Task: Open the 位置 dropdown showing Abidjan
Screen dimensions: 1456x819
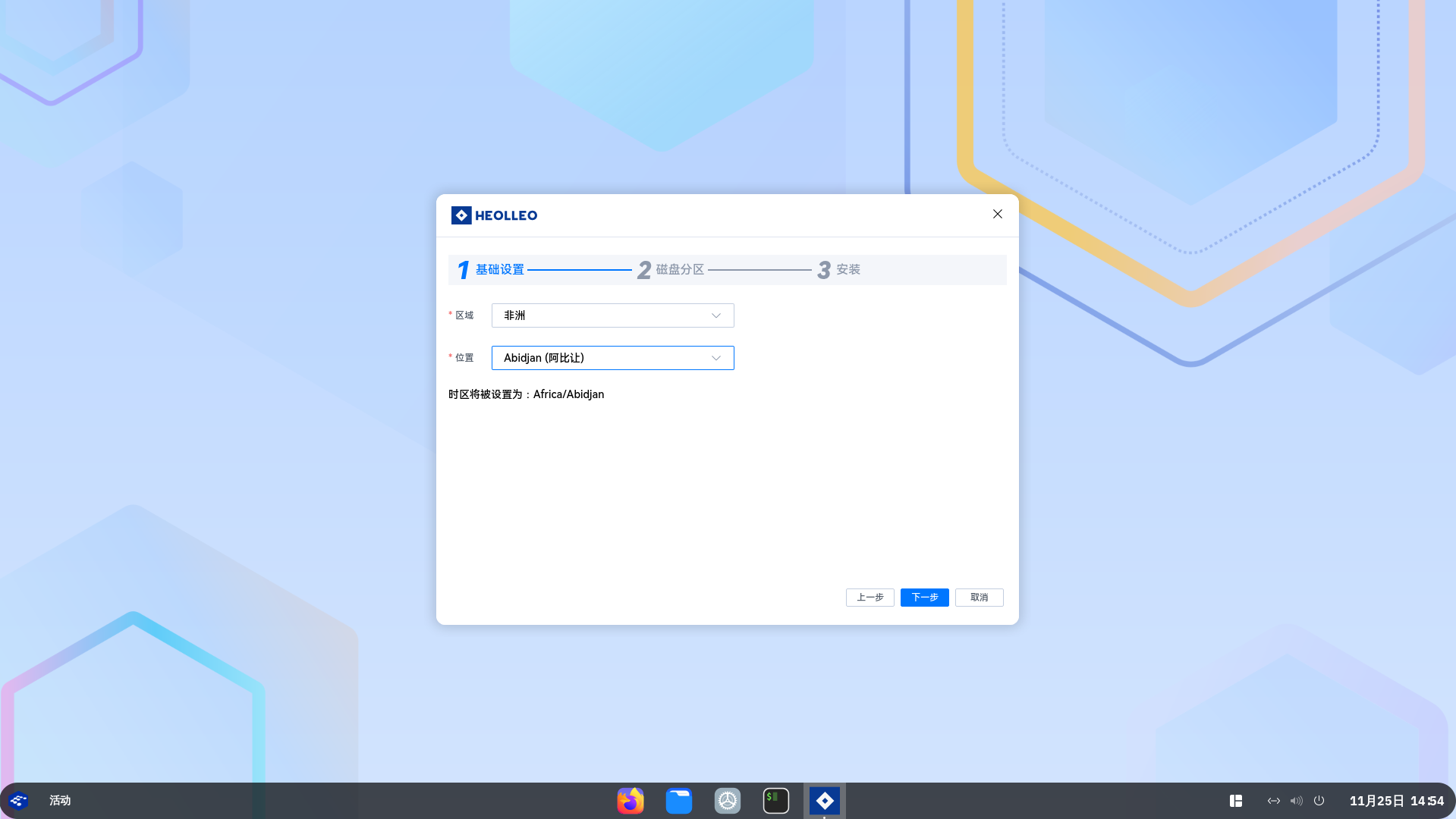Action: pyautogui.click(x=612, y=358)
